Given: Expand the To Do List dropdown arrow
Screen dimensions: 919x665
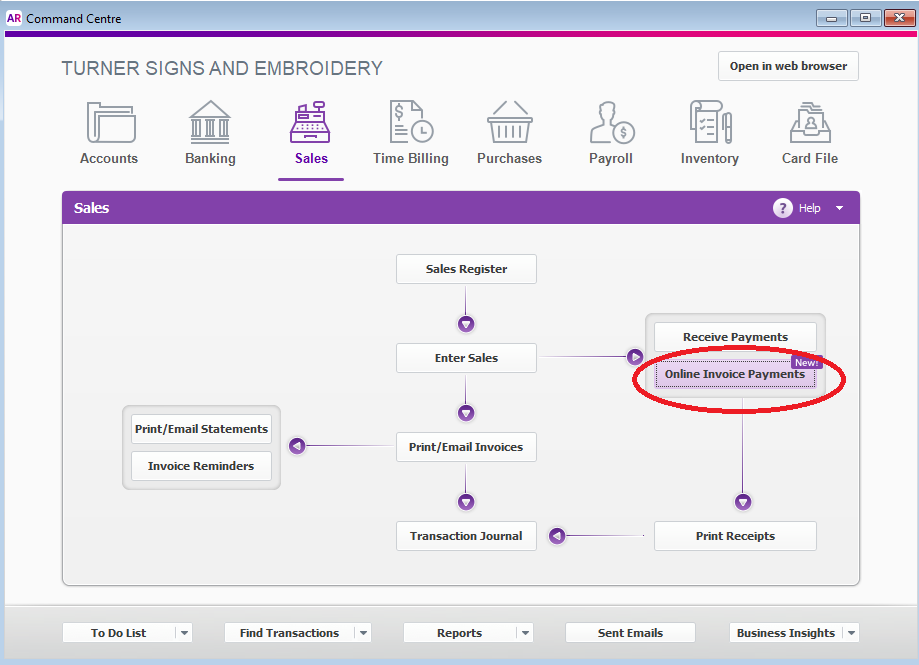Looking at the screenshot, I should [x=183, y=633].
